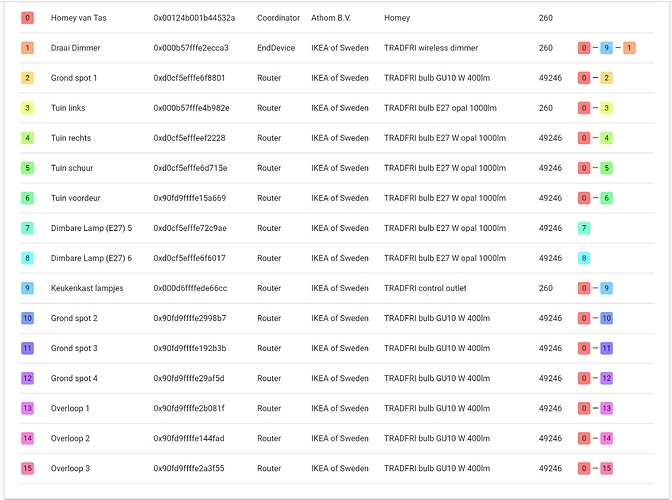
Task: Click value 260 in the Homey van Tas row
Action: (546, 18)
